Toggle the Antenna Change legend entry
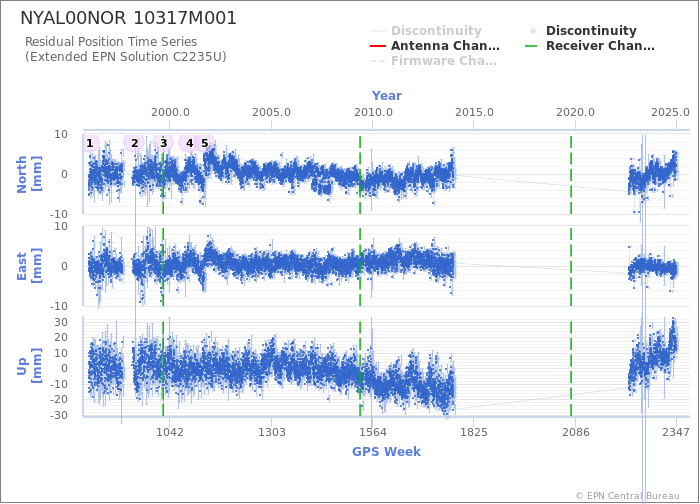Image resolution: width=700 pixels, height=504 pixels. point(435,46)
